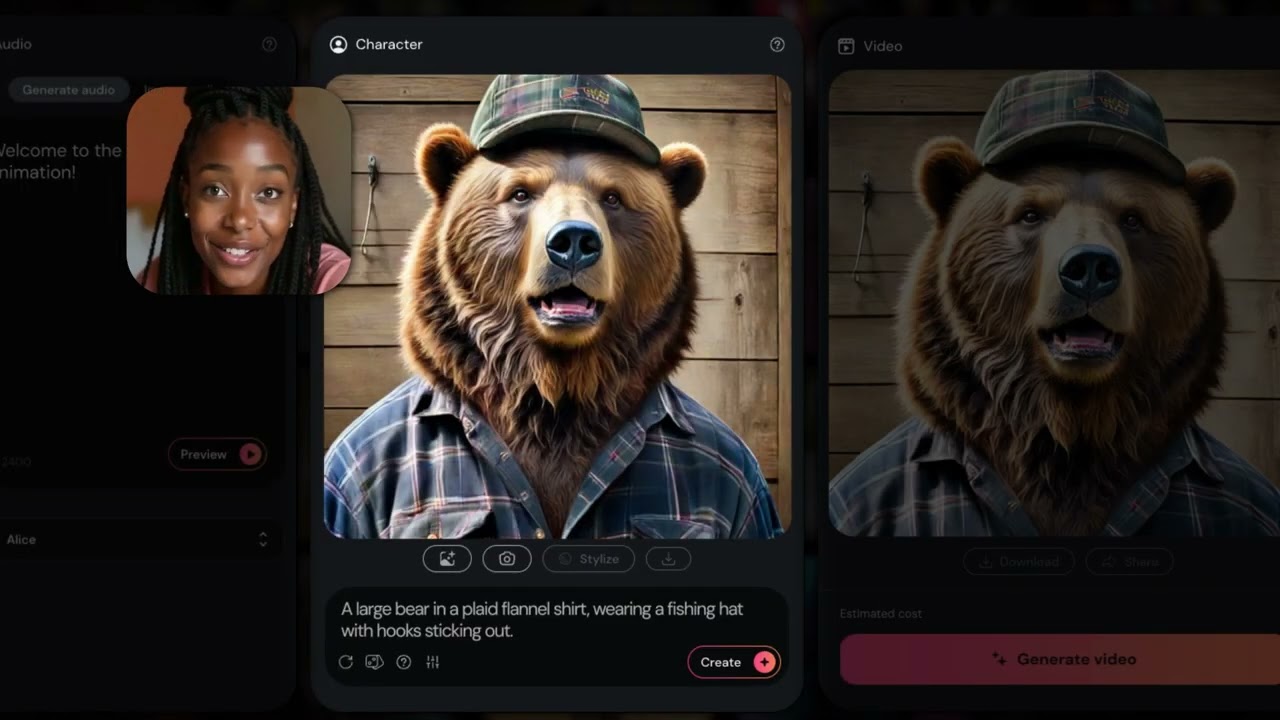Select the Generate audio tab
Image resolution: width=1280 pixels, height=720 pixels.
click(x=69, y=90)
